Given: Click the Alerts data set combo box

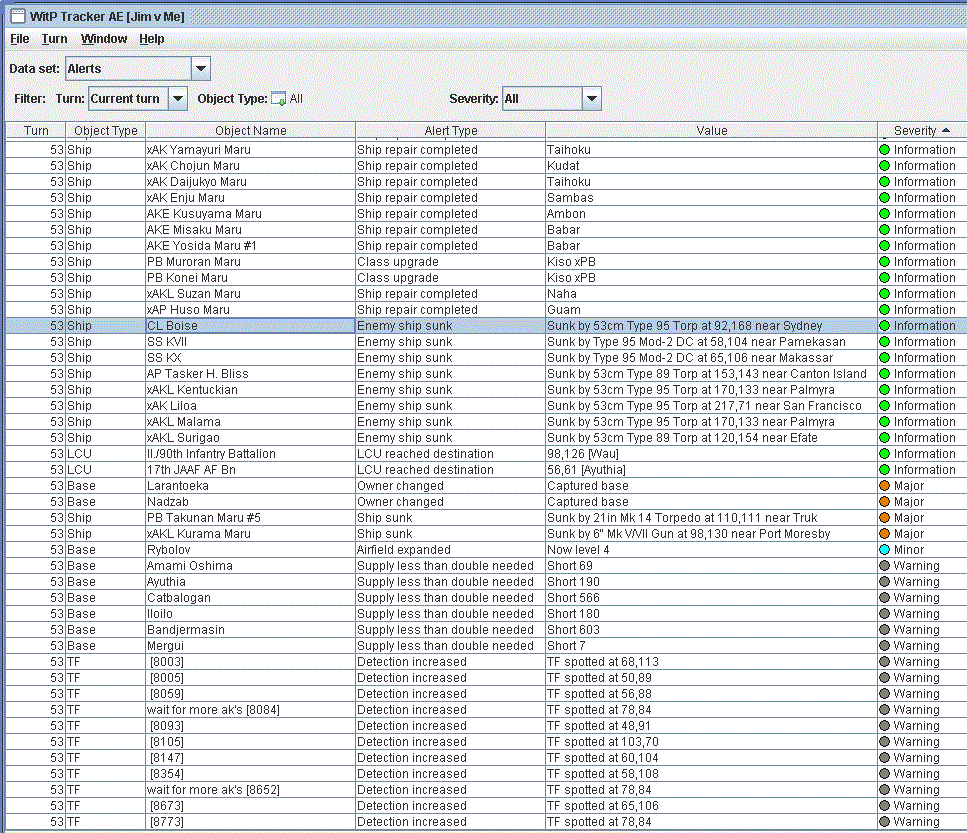Looking at the screenshot, I should [x=138, y=68].
